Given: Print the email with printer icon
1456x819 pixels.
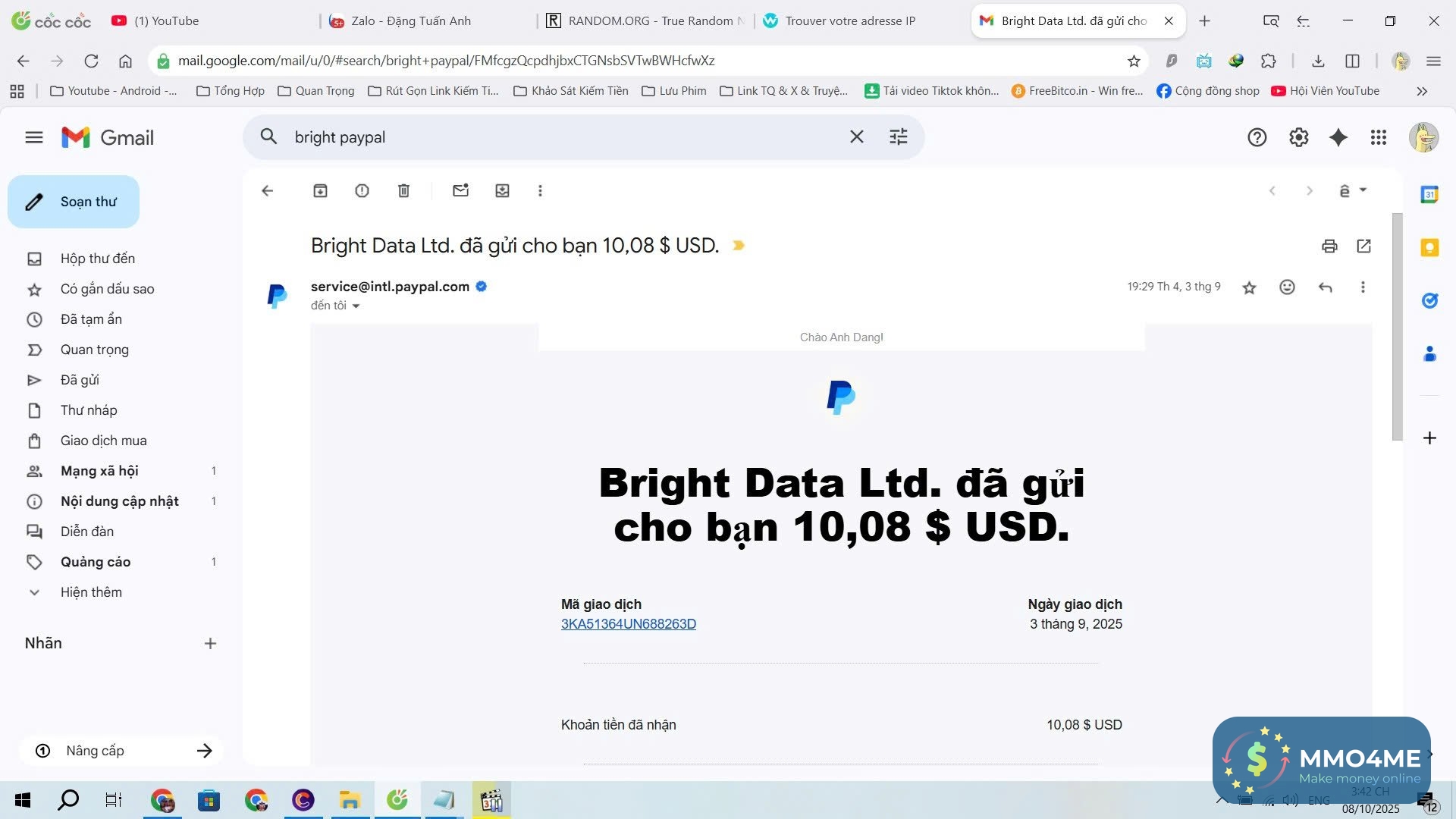Looking at the screenshot, I should click(x=1329, y=246).
